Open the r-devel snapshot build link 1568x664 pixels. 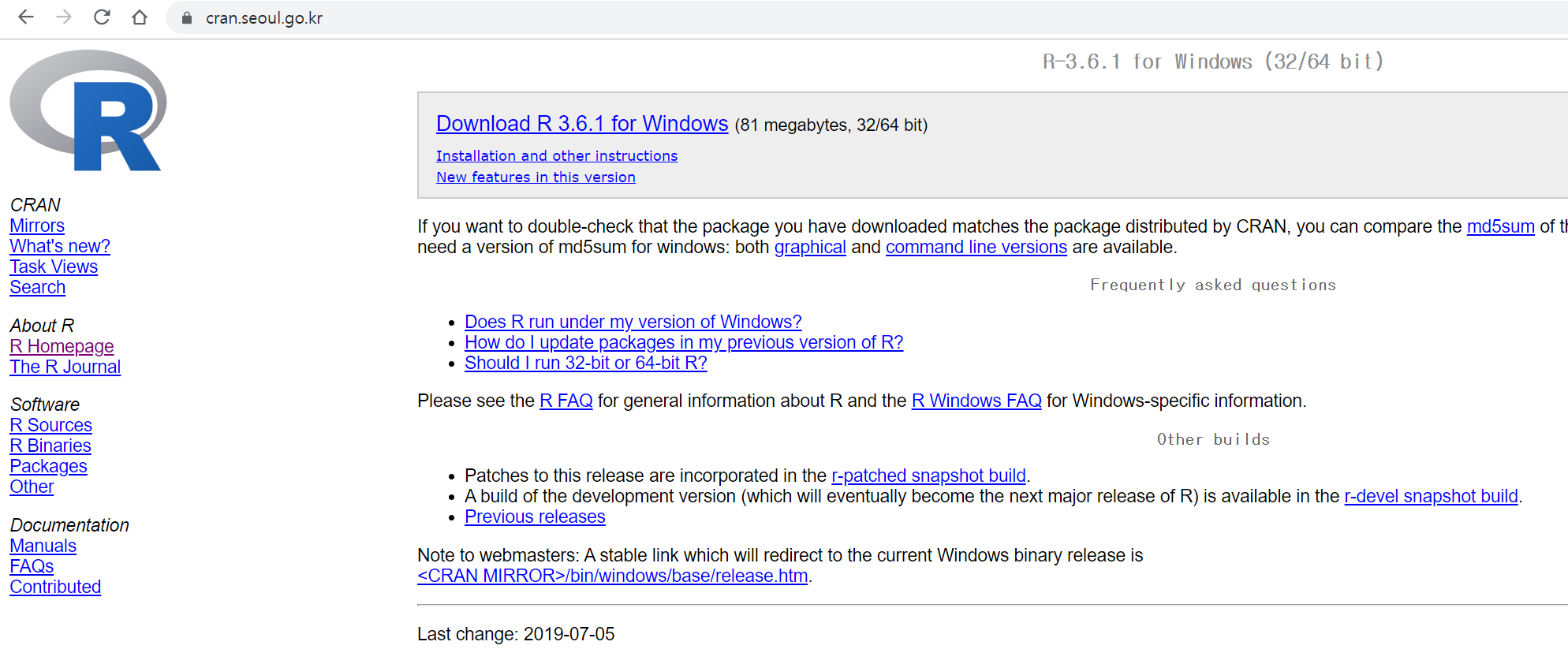(1431, 496)
